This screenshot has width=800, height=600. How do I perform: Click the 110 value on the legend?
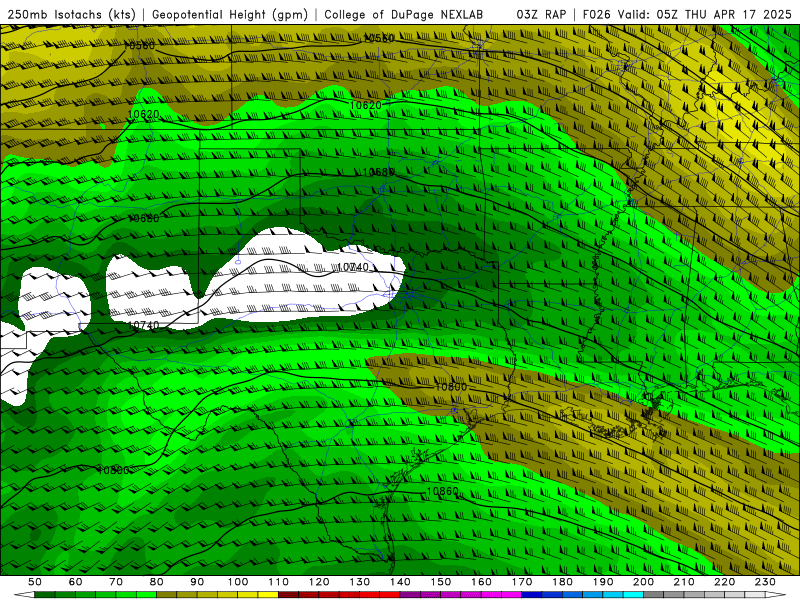point(279,582)
